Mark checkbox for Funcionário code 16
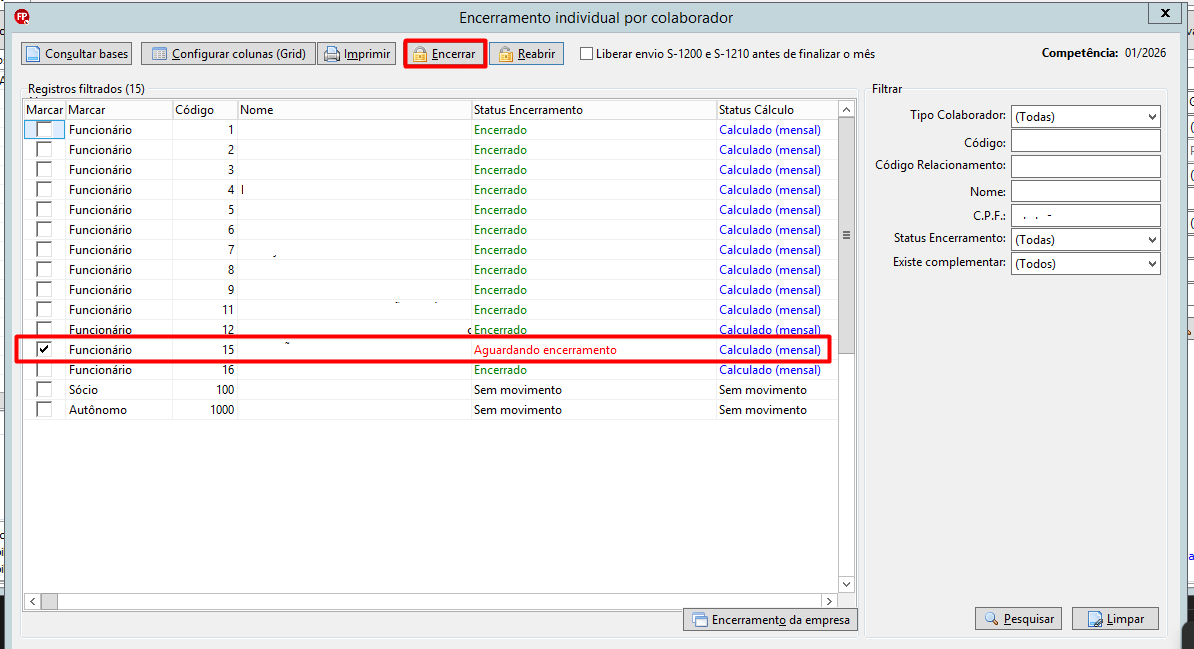1194x649 pixels. tap(44, 370)
